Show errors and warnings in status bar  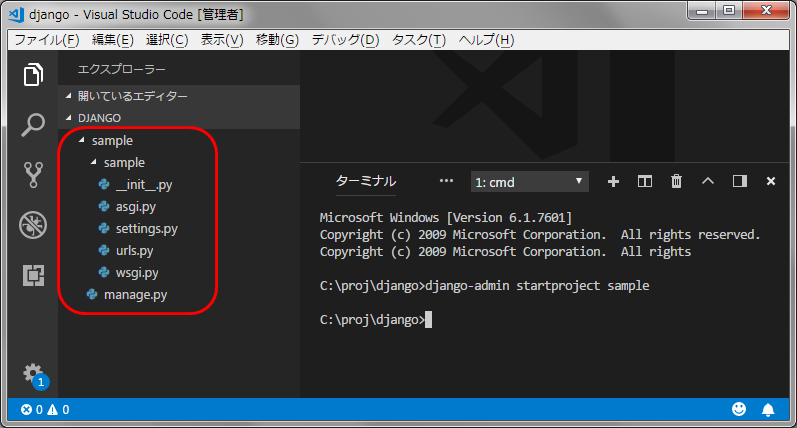pyautogui.click(x=45, y=410)
